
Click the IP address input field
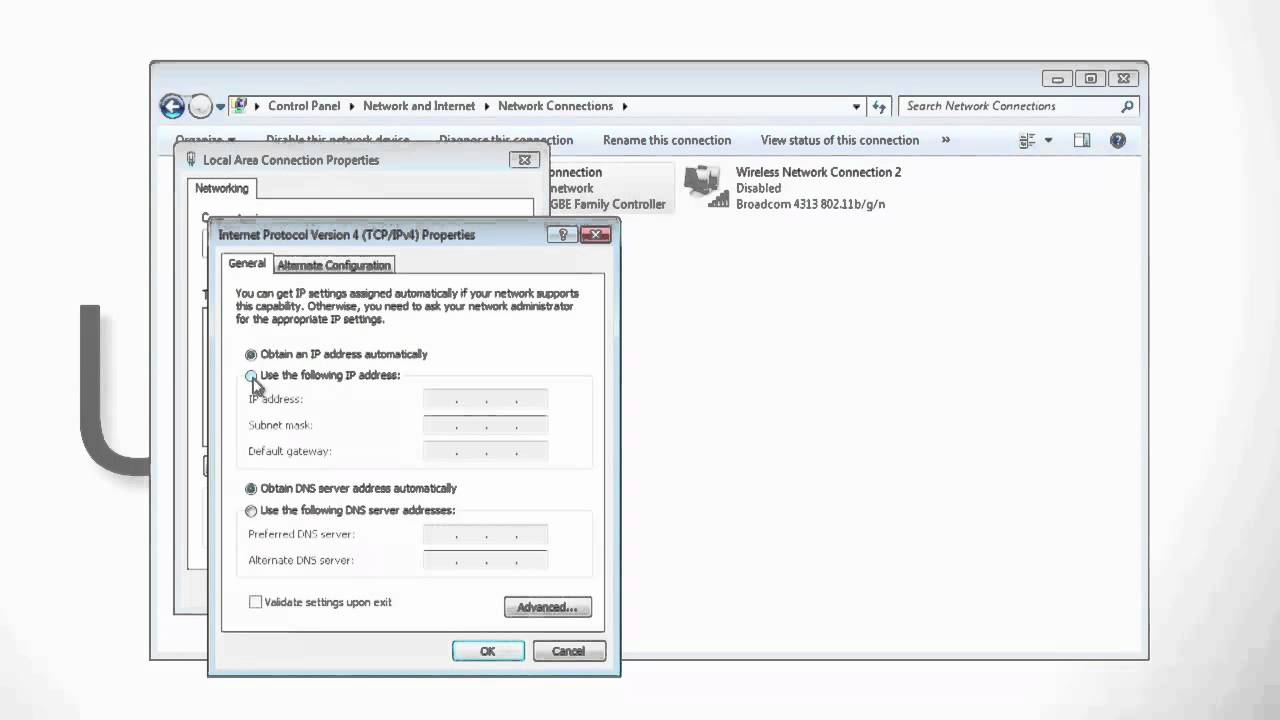coord(486,400)
